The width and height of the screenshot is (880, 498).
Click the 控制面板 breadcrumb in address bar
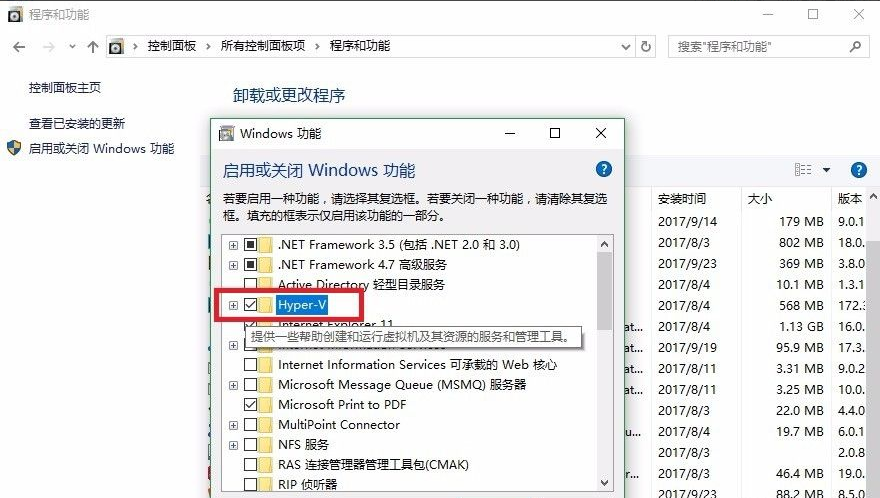coord(172,46)
